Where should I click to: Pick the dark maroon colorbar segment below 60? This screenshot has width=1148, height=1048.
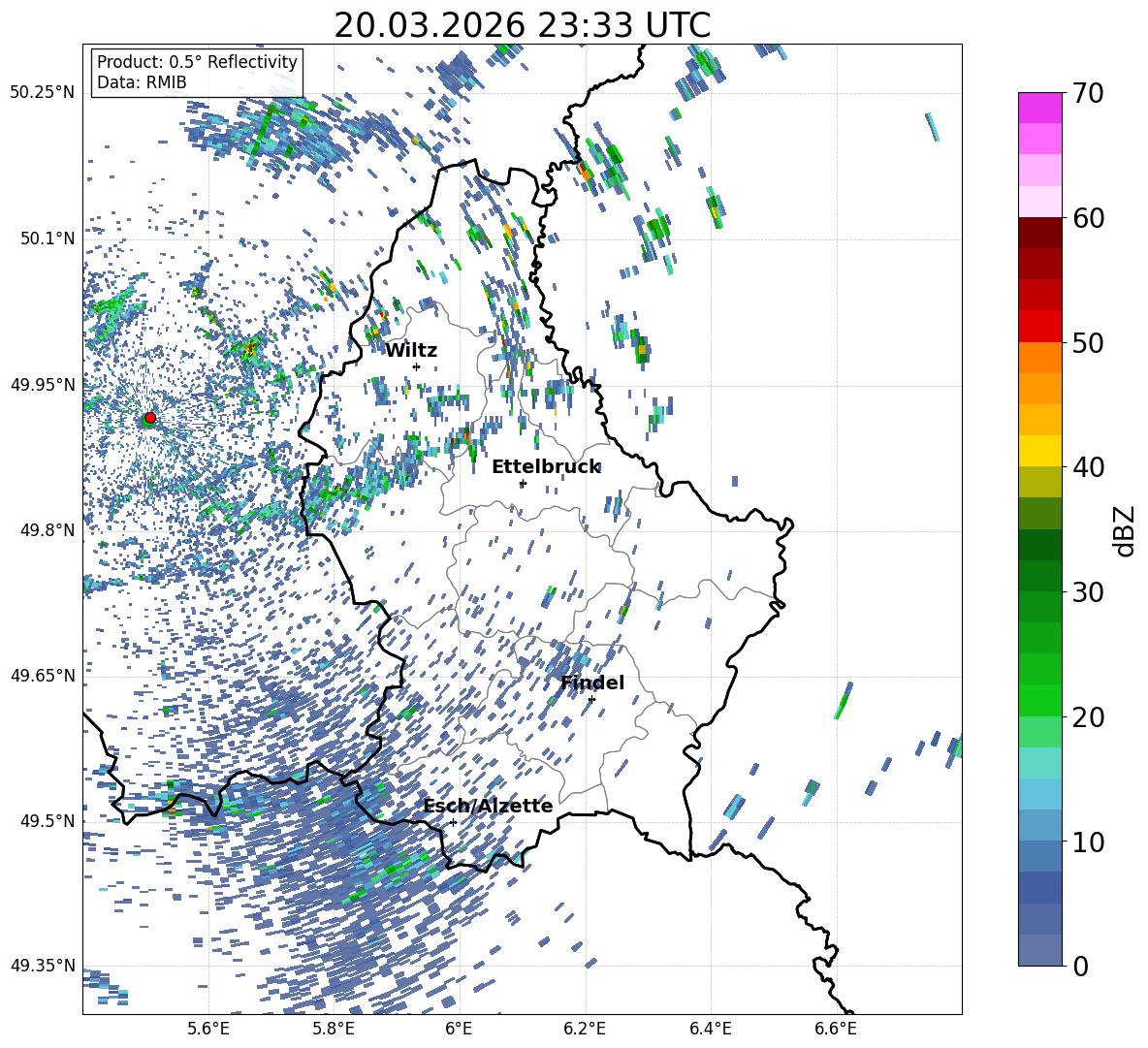[x=1040, y=233]
